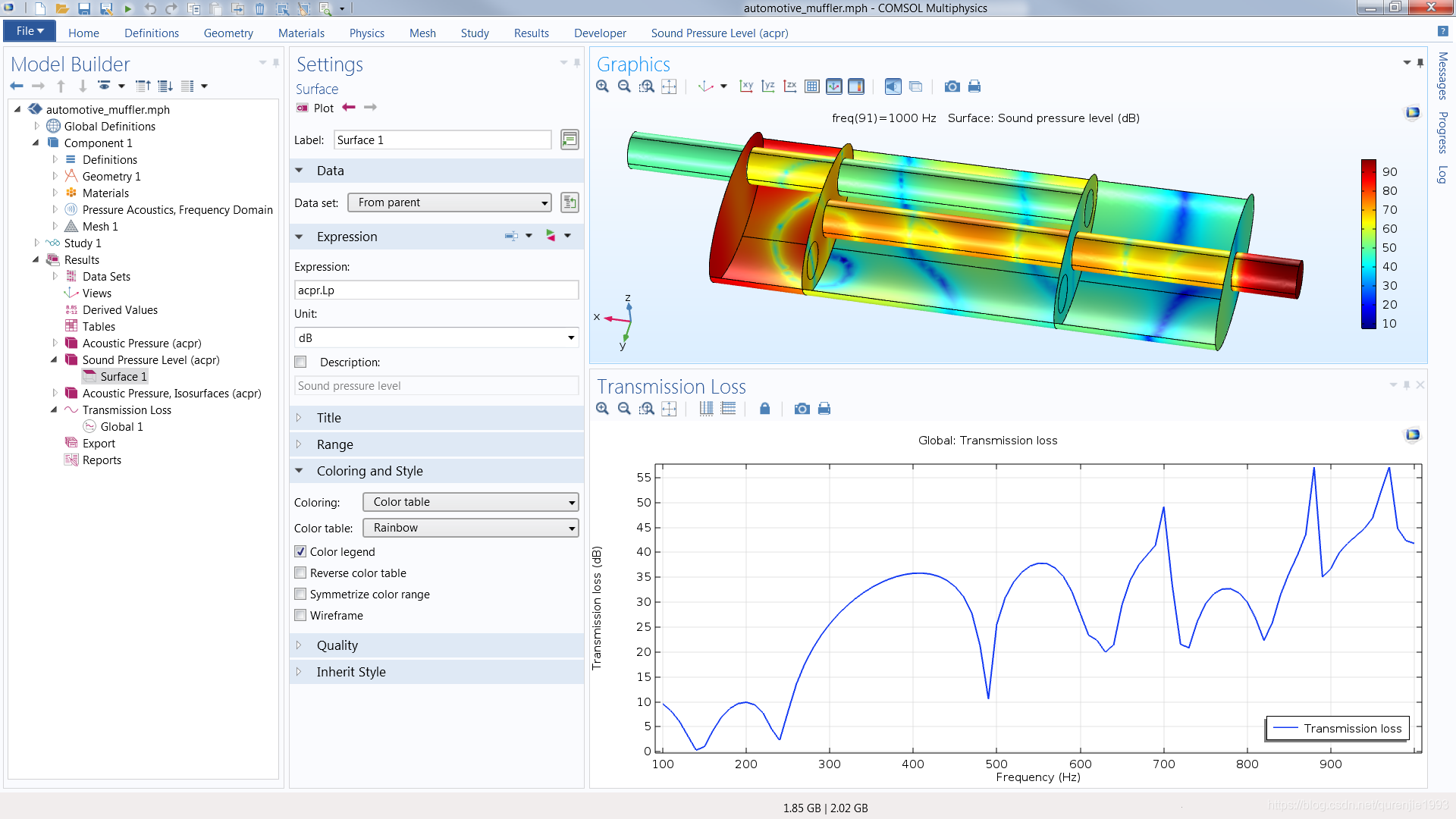Click the table view icon in Transmission Loss toolbar

tap(729, 408)
